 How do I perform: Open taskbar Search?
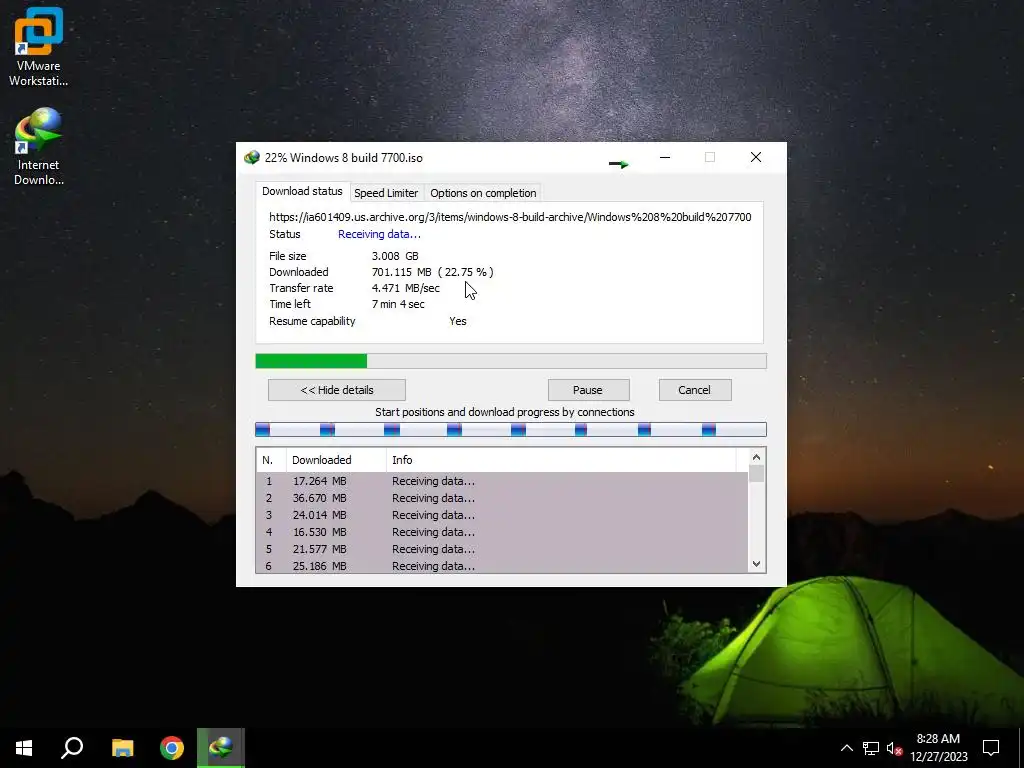tap(72, 748)
